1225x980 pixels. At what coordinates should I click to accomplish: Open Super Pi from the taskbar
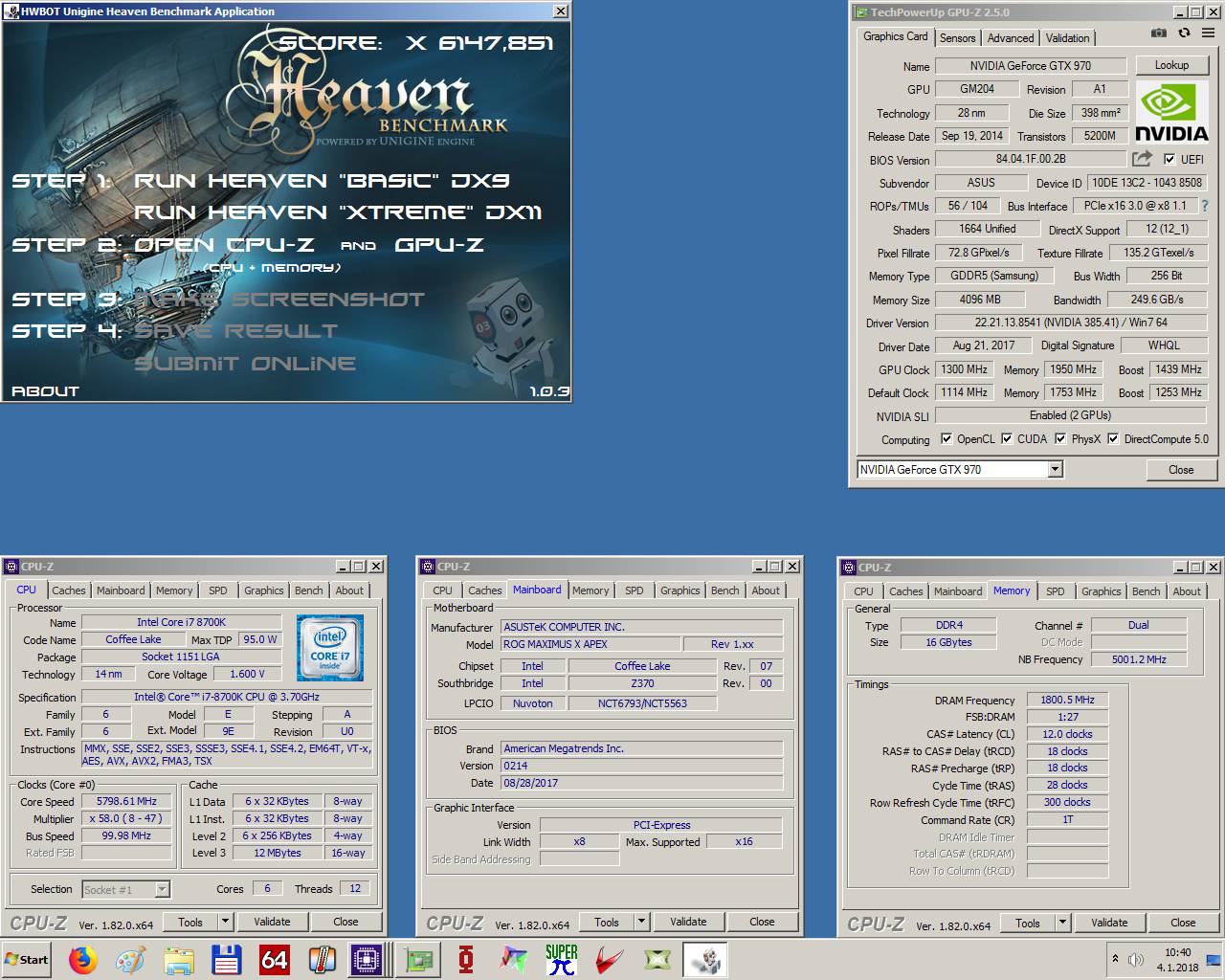point(562,959)
